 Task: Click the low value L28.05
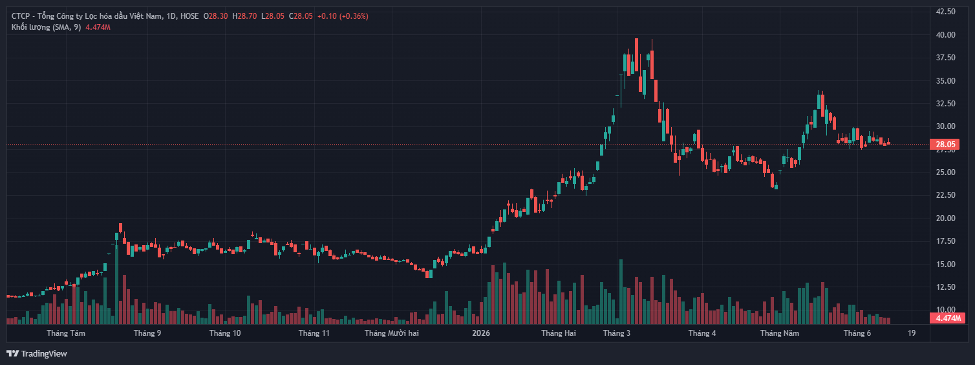coord(272,16)
